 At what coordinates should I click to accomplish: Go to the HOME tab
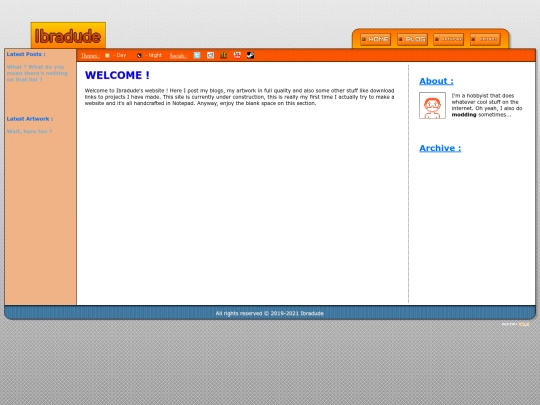375,39
